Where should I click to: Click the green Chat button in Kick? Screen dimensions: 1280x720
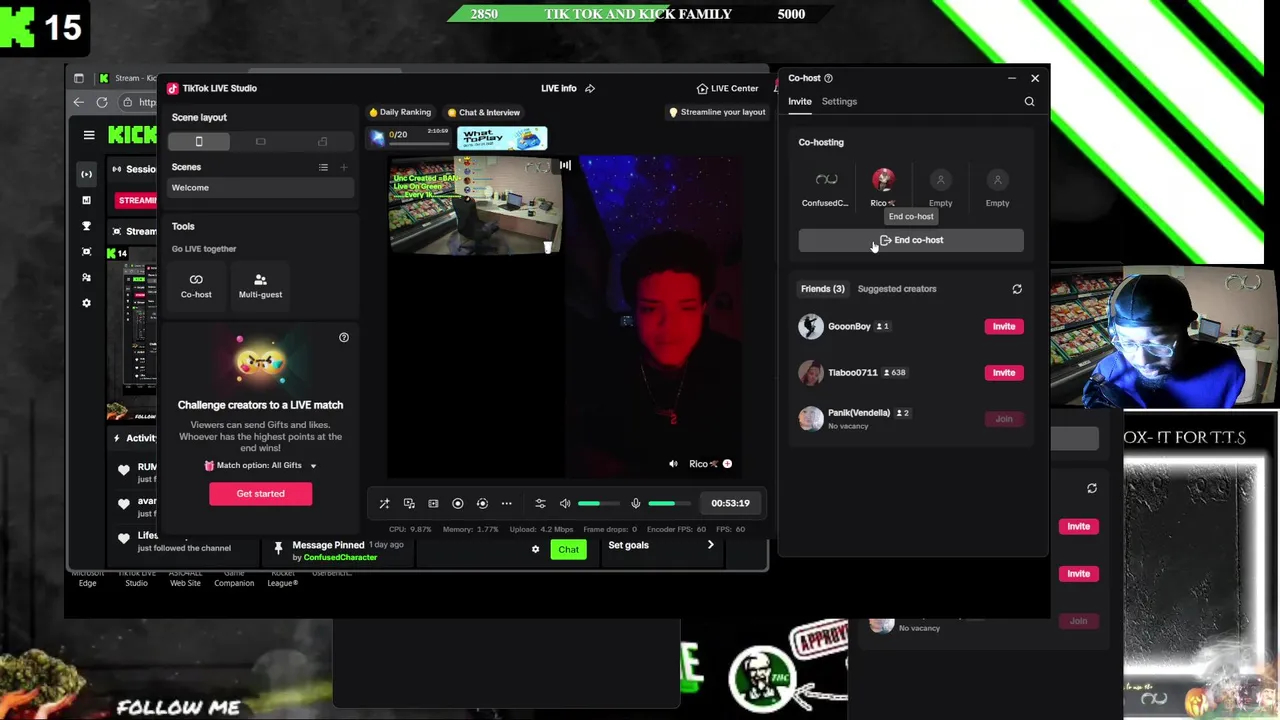568,549
